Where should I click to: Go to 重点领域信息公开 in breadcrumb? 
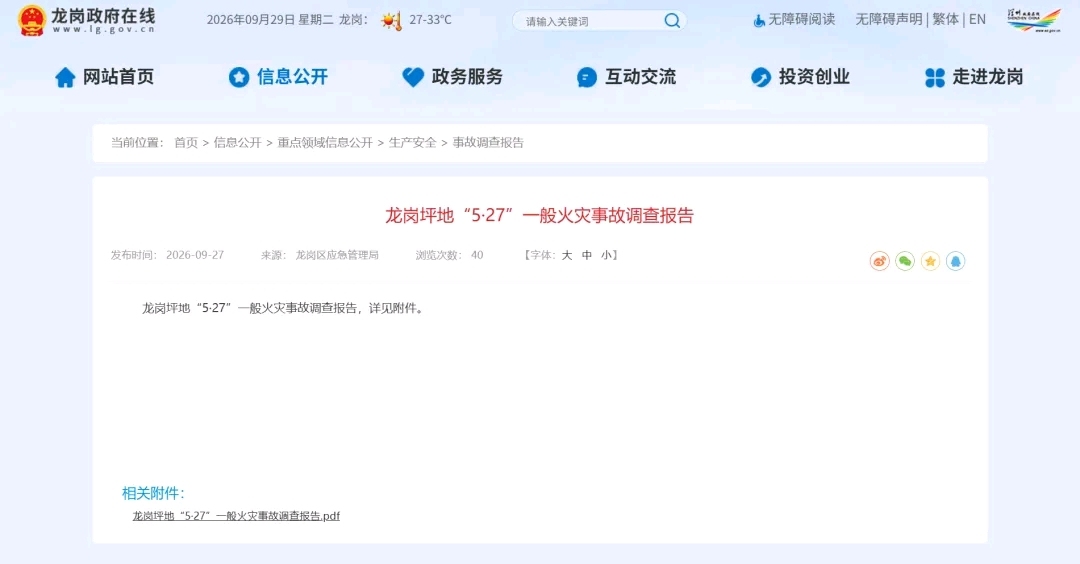tap(324, 143)
